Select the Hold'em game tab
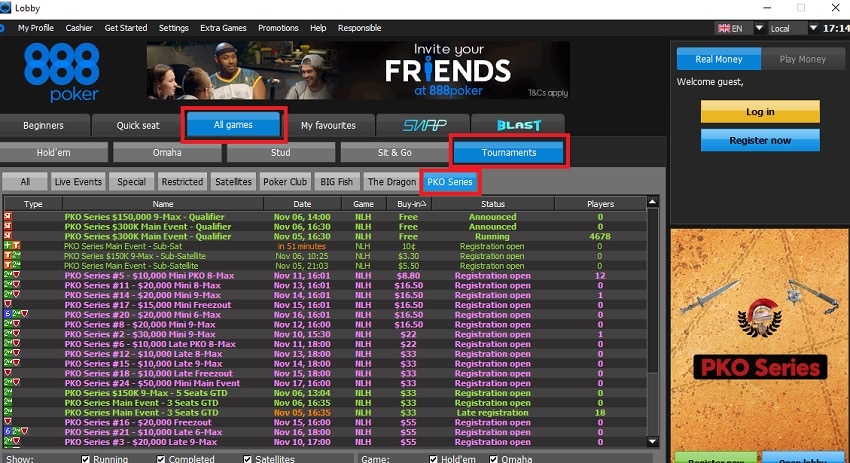850x463 pixels. click(53, 152)
